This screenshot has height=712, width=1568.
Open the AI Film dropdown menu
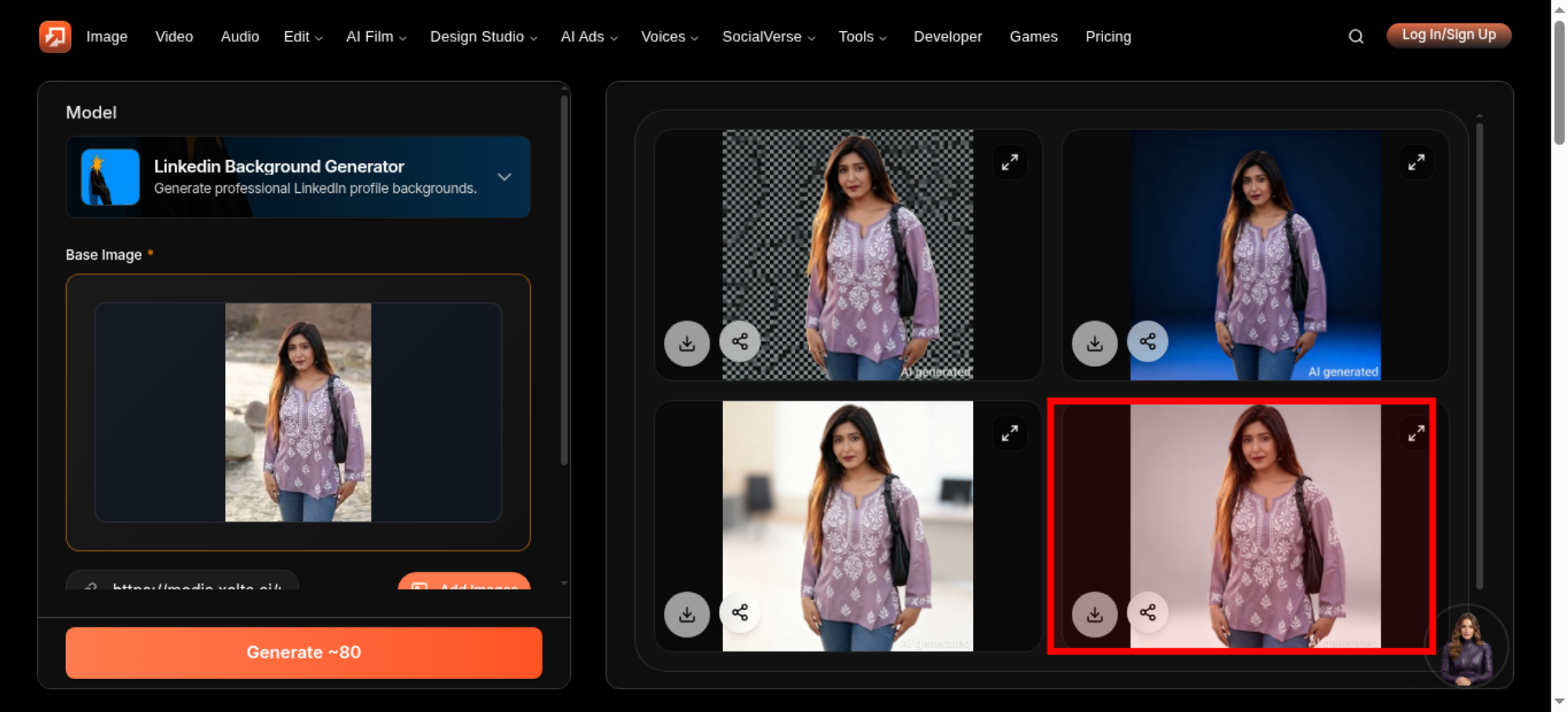376,36
